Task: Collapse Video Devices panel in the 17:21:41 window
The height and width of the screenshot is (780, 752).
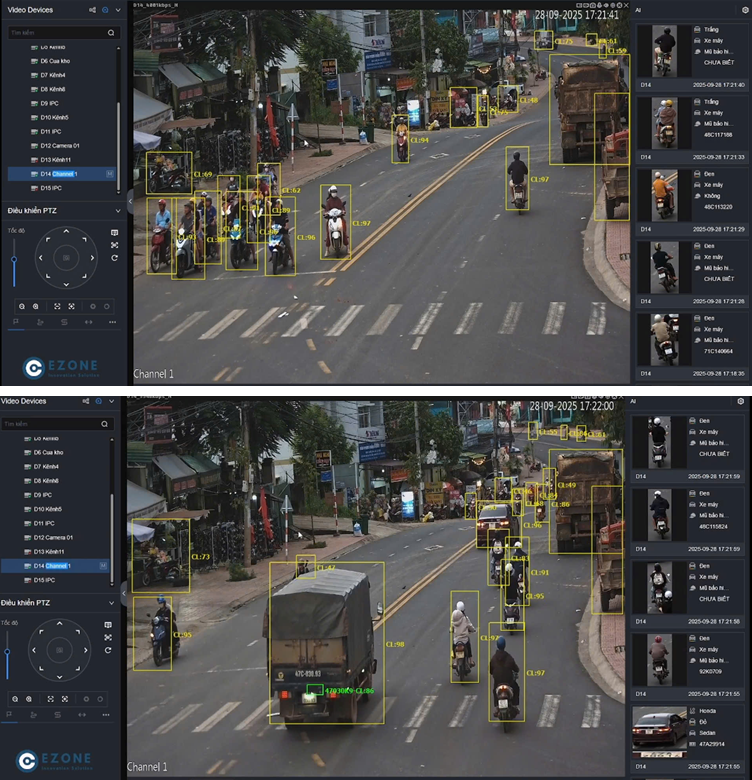Action: tap(118, 10)
